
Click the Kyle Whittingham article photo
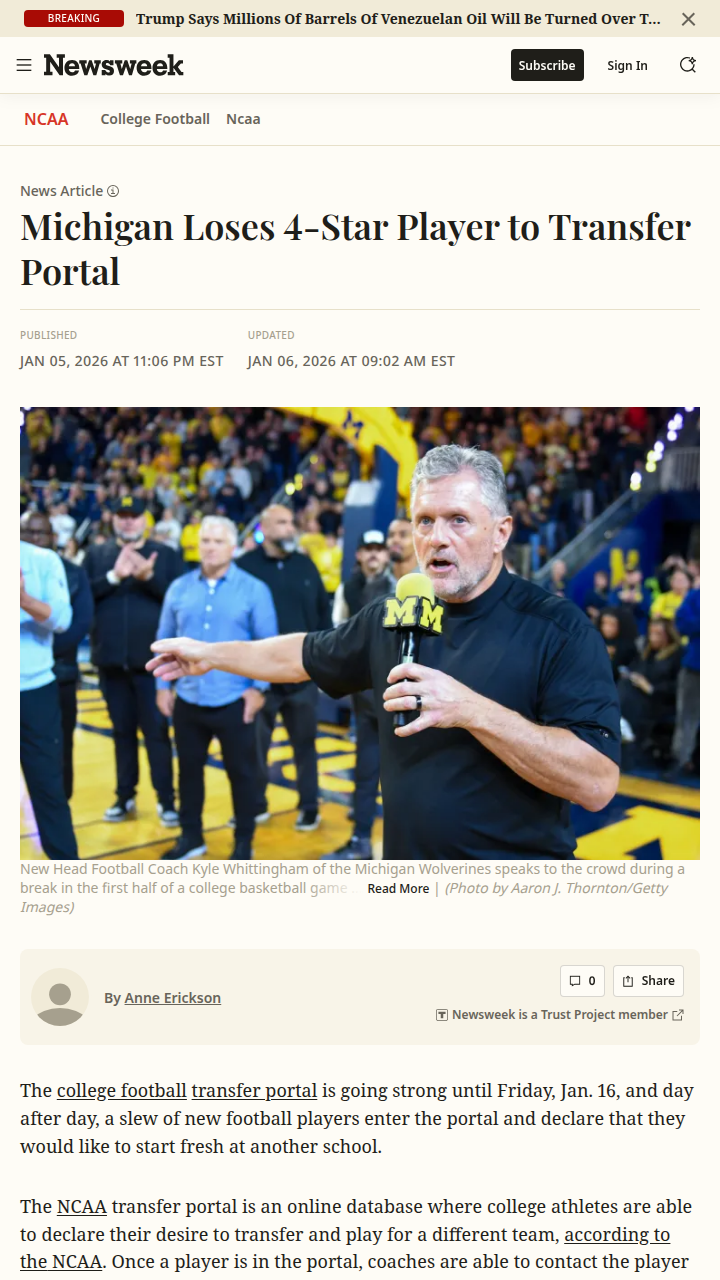coord(360,633)
